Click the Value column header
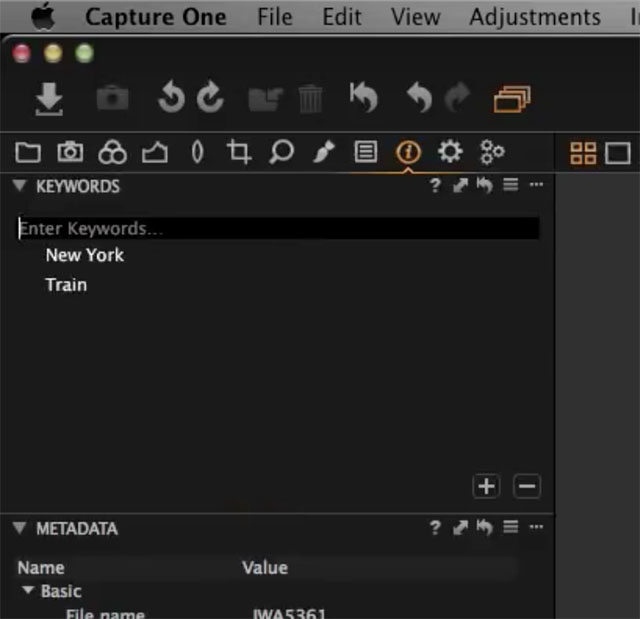 coord(265,568)
